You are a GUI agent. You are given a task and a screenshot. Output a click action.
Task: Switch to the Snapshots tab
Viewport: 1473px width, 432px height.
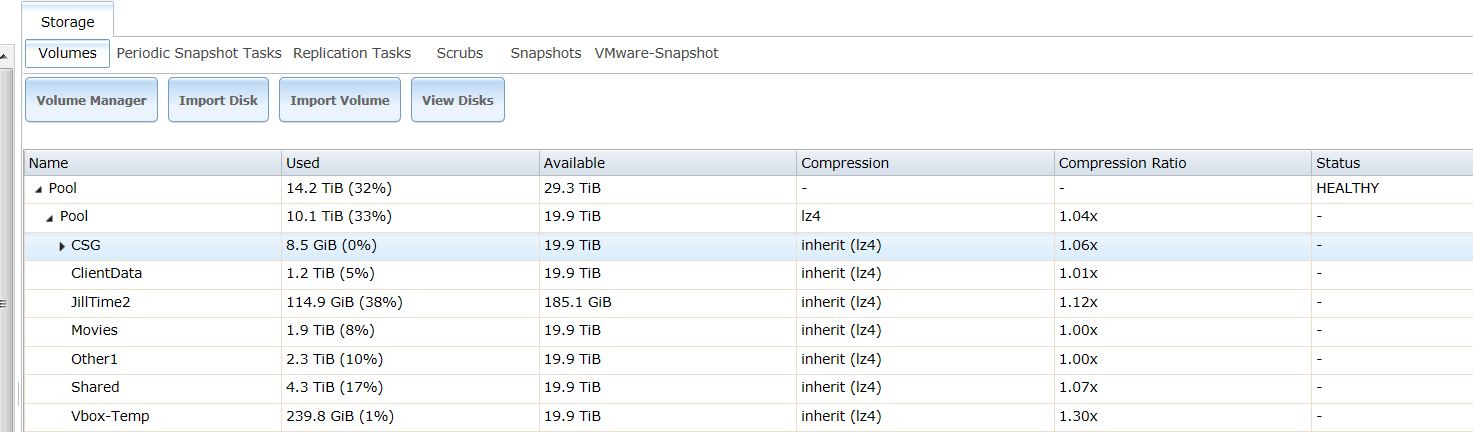point(545,53)
